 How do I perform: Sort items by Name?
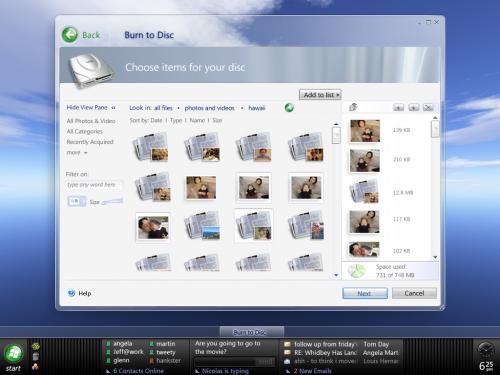(197, 120)
